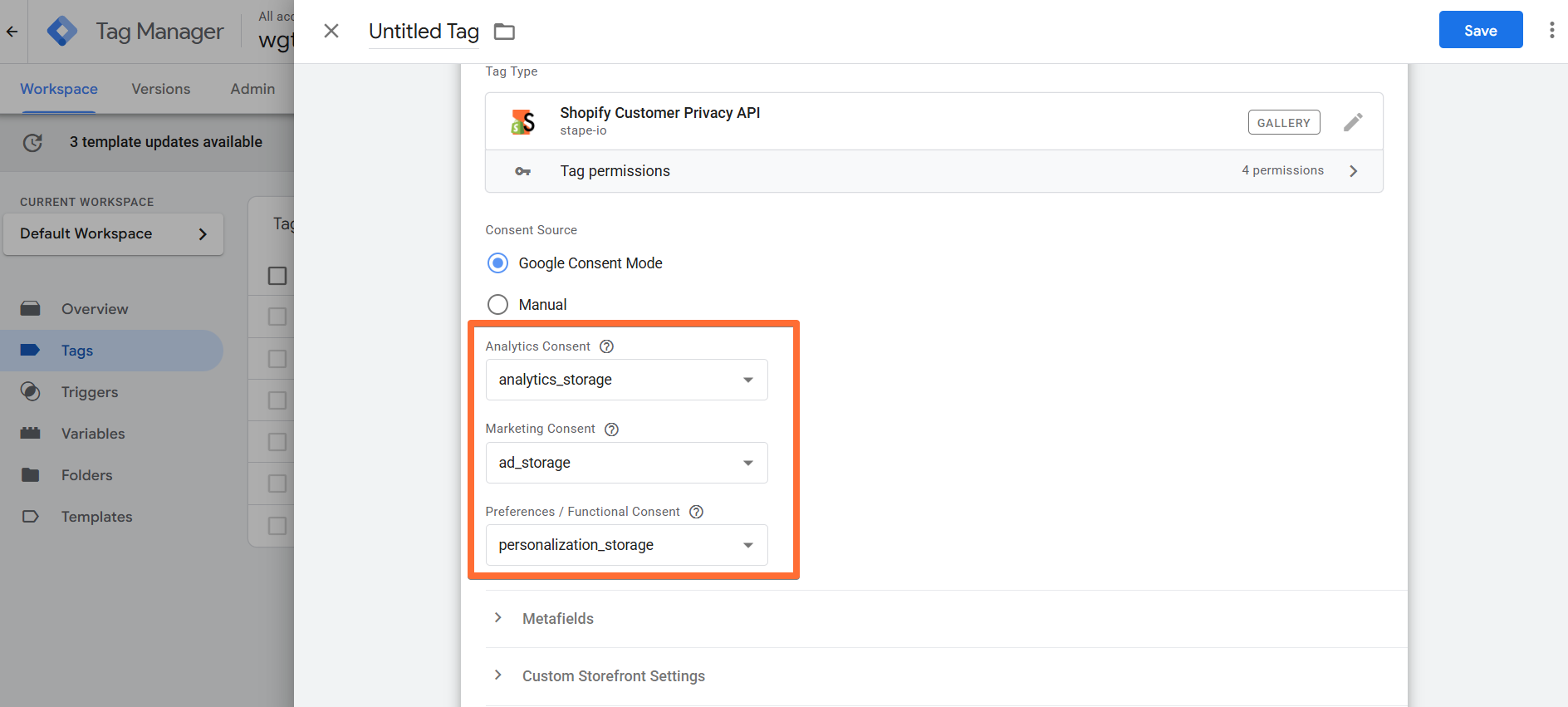This screenshot has width=1568, height=707.
Task: Click the GALLERY badge
Action: tap(1284, 122)
